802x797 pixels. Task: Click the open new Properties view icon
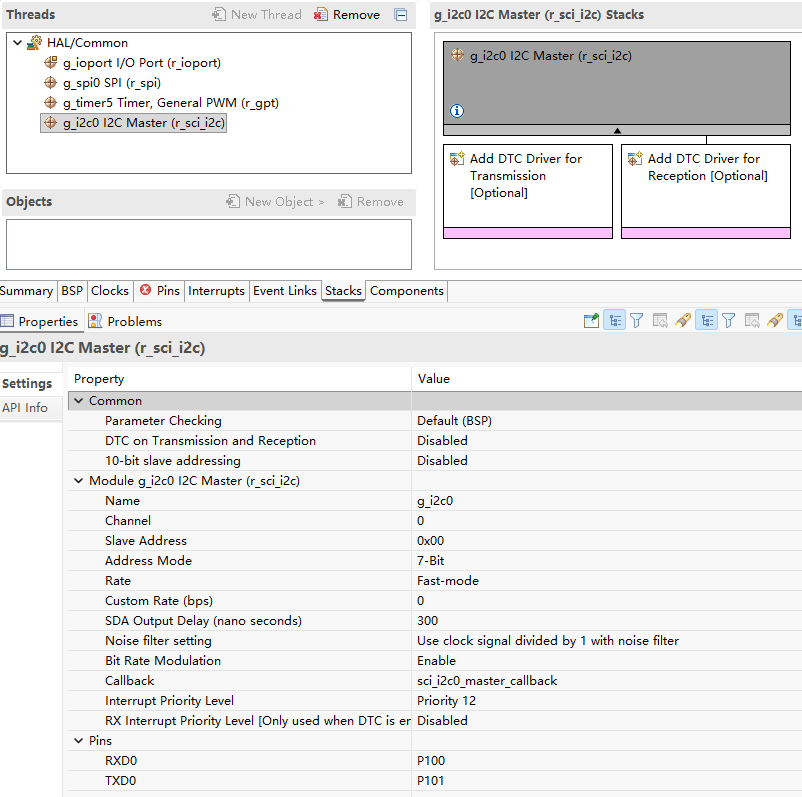(591, 321)
